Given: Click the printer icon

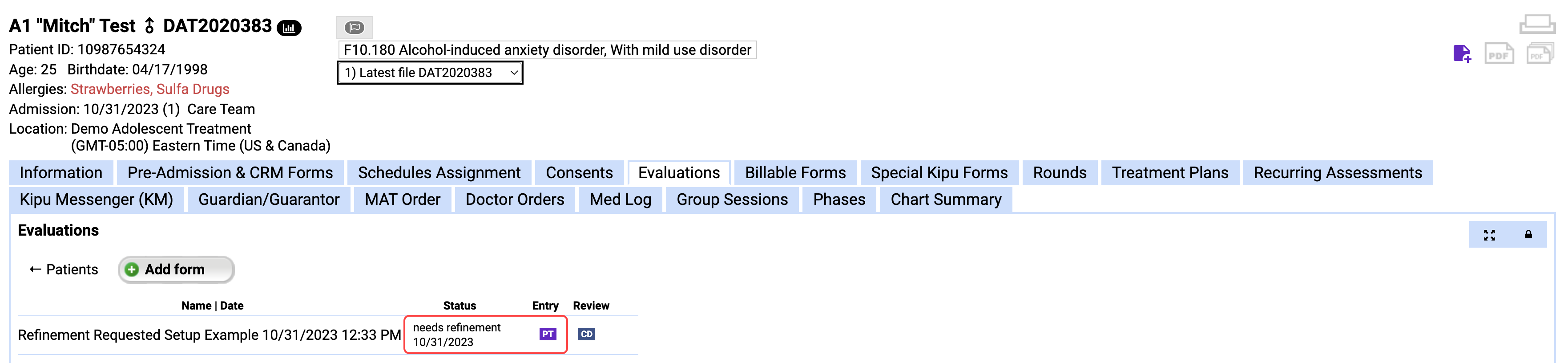Looking at the screenshot, I should 1537,24.
